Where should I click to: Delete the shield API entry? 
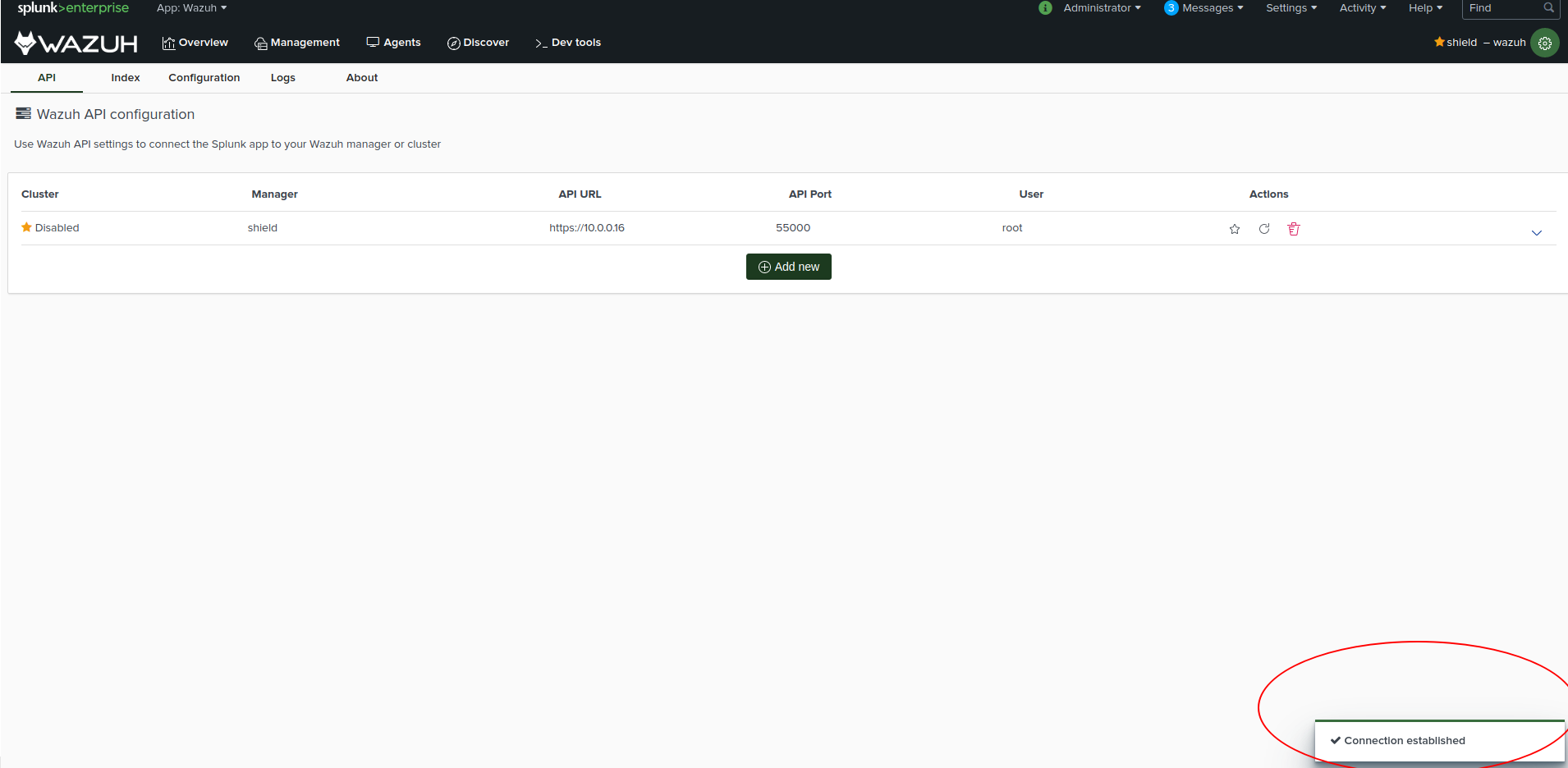[x=1294, y=229]
